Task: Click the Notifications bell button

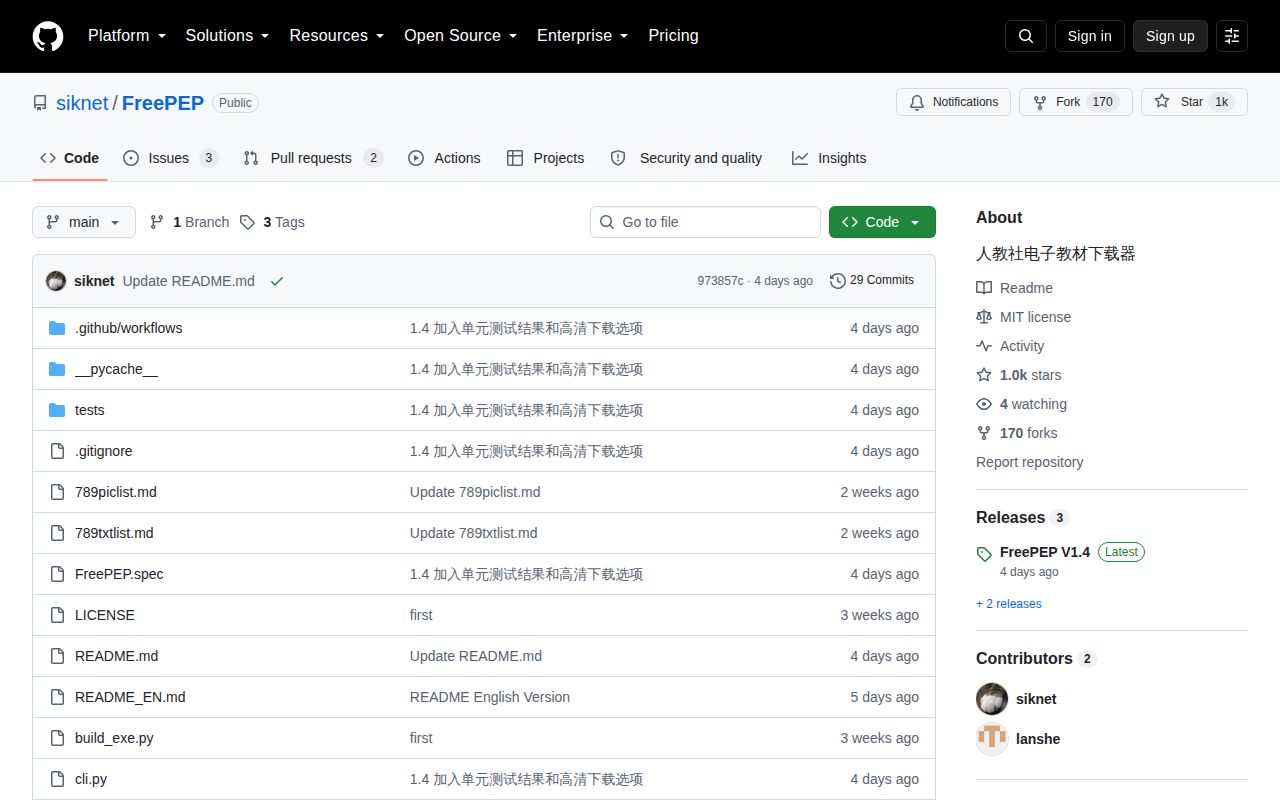Action: tap(953, 102)
